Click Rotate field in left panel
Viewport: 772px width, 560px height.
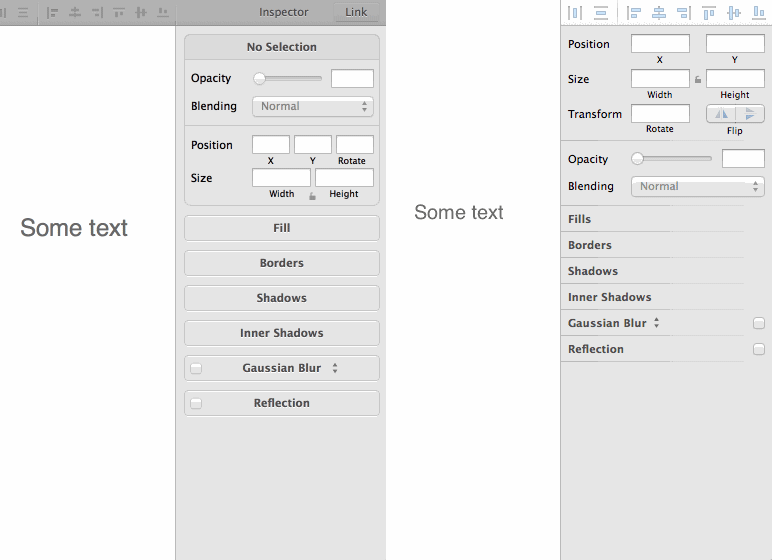click(355, 145)
